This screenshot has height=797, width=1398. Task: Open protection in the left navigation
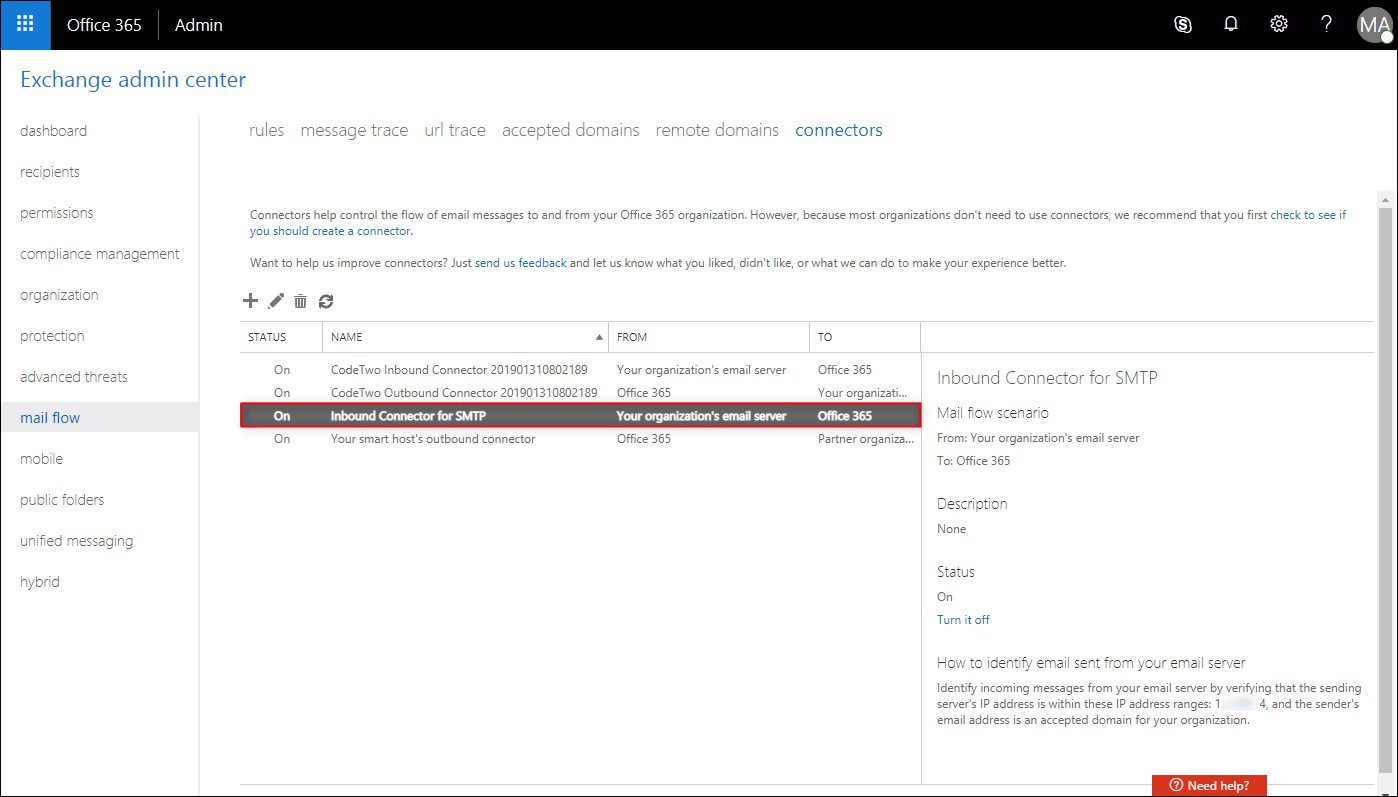point(52,336)
